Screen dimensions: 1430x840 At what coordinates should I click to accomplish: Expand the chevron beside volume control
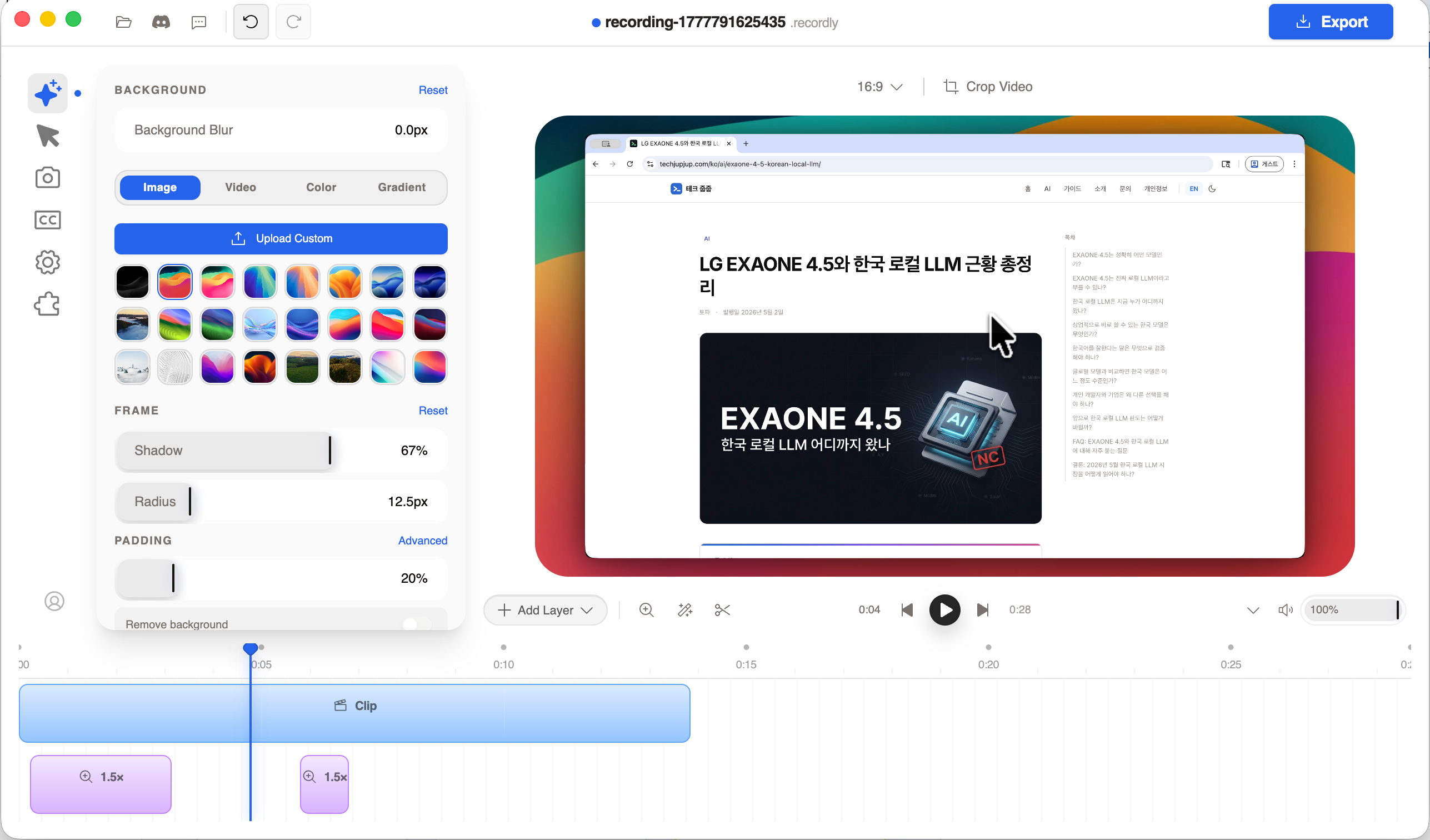click(x=1253, y=610)
